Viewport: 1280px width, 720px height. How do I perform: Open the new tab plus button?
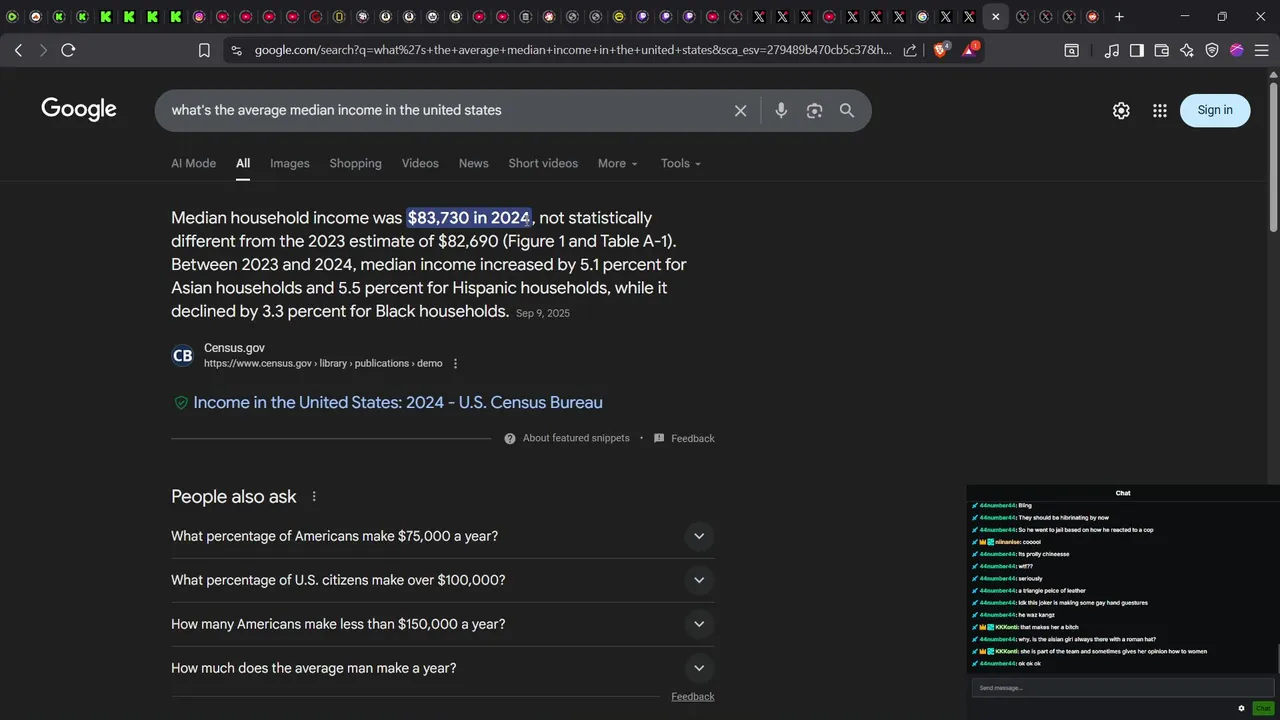[x=1119, y=16]
